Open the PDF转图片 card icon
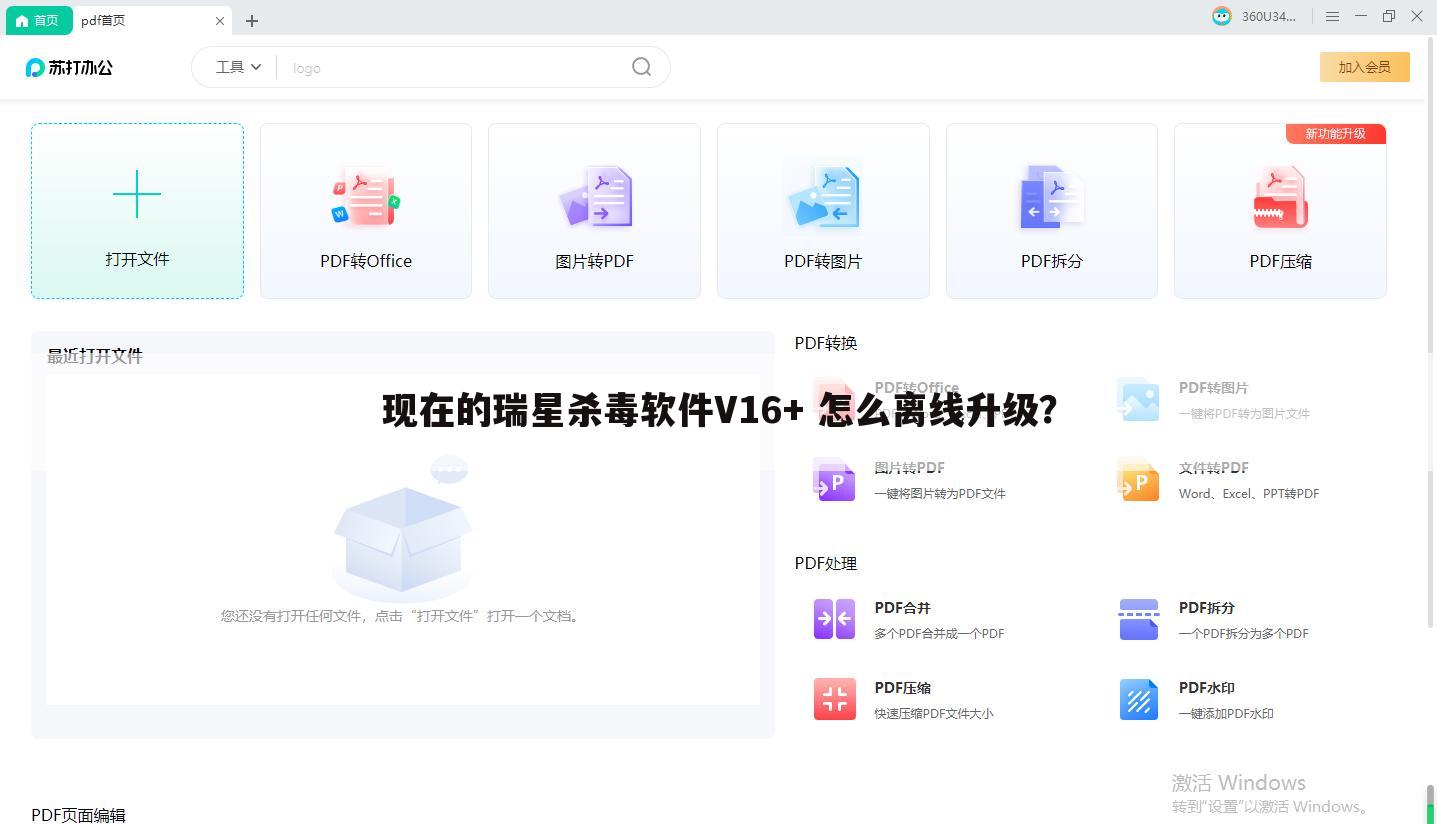Viewport: 1437px width, 824px height. click(x=823, y=197)
